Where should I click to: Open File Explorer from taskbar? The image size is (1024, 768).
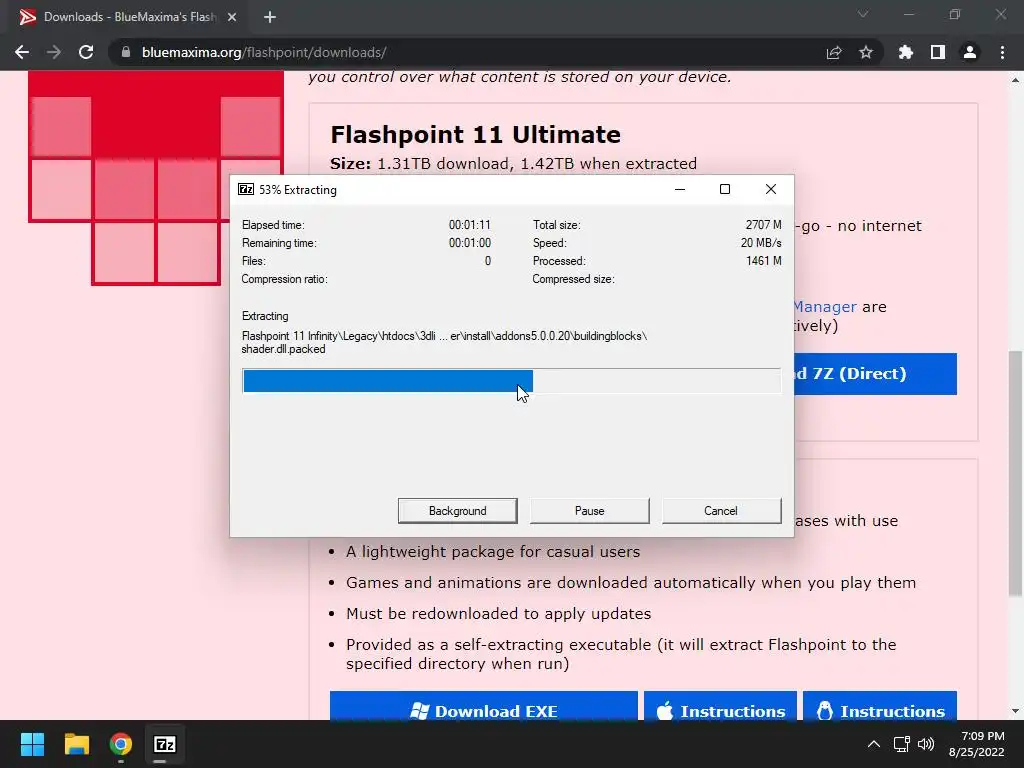[x=76, y=744]
